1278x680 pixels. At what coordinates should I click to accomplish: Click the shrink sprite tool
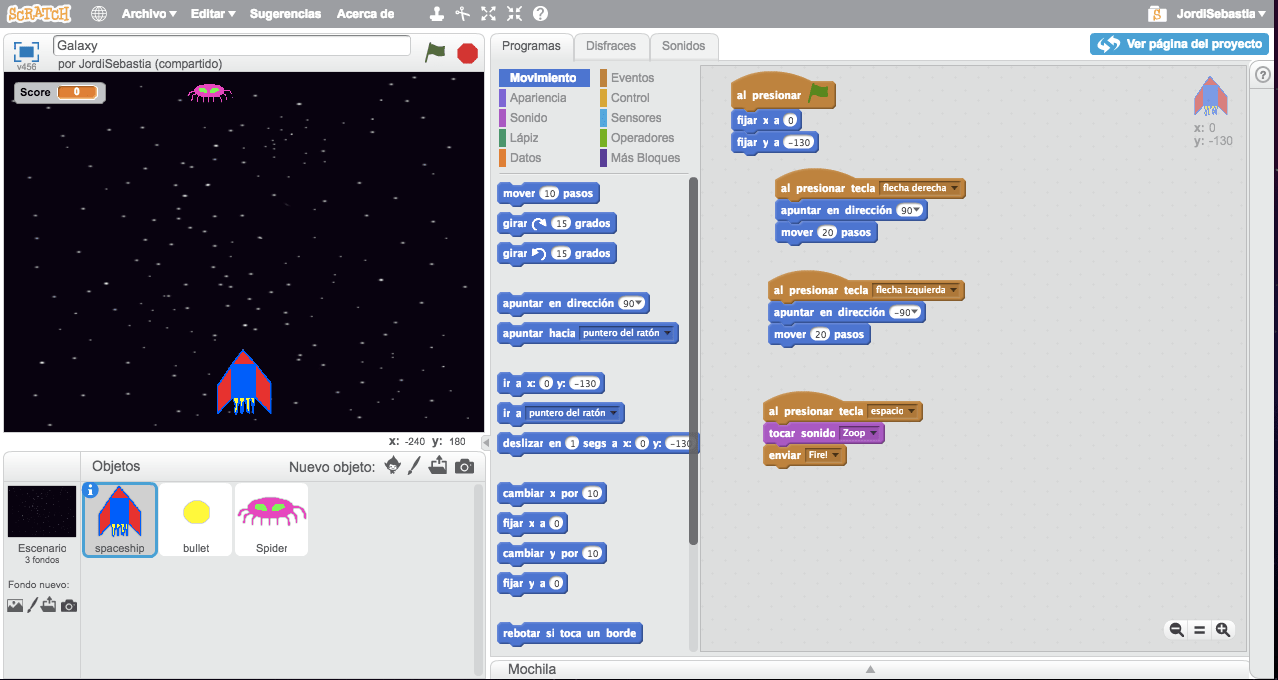[x=516, y=13]
